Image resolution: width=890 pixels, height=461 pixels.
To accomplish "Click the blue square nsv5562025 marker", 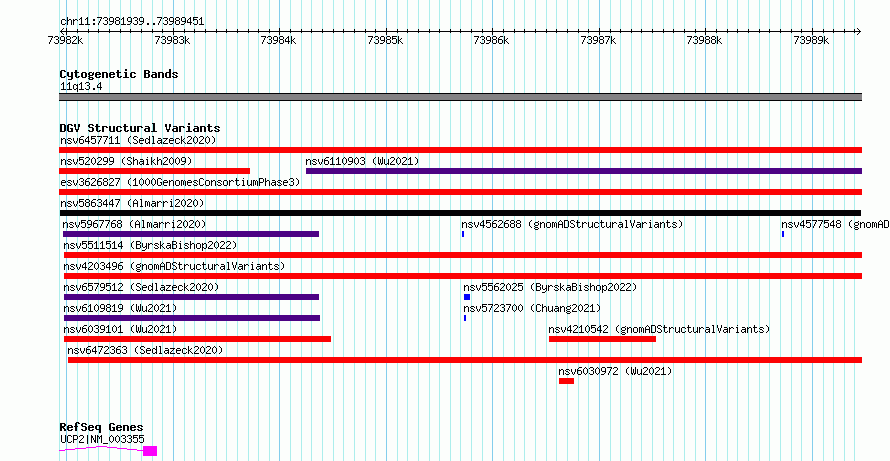I will (467, 297).
